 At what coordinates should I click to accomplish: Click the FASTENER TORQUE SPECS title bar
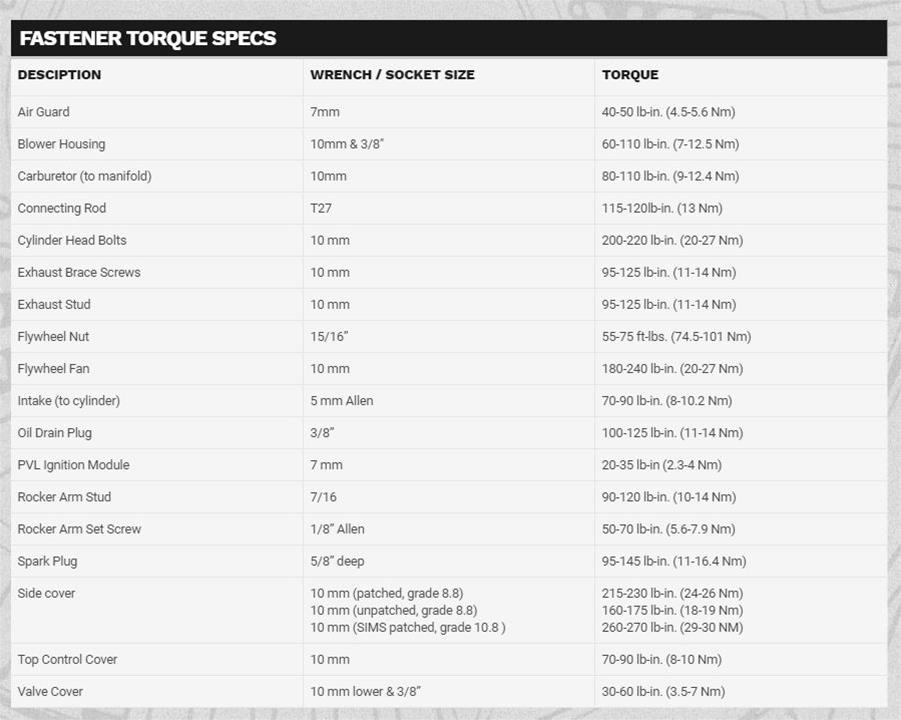point(449,38)
